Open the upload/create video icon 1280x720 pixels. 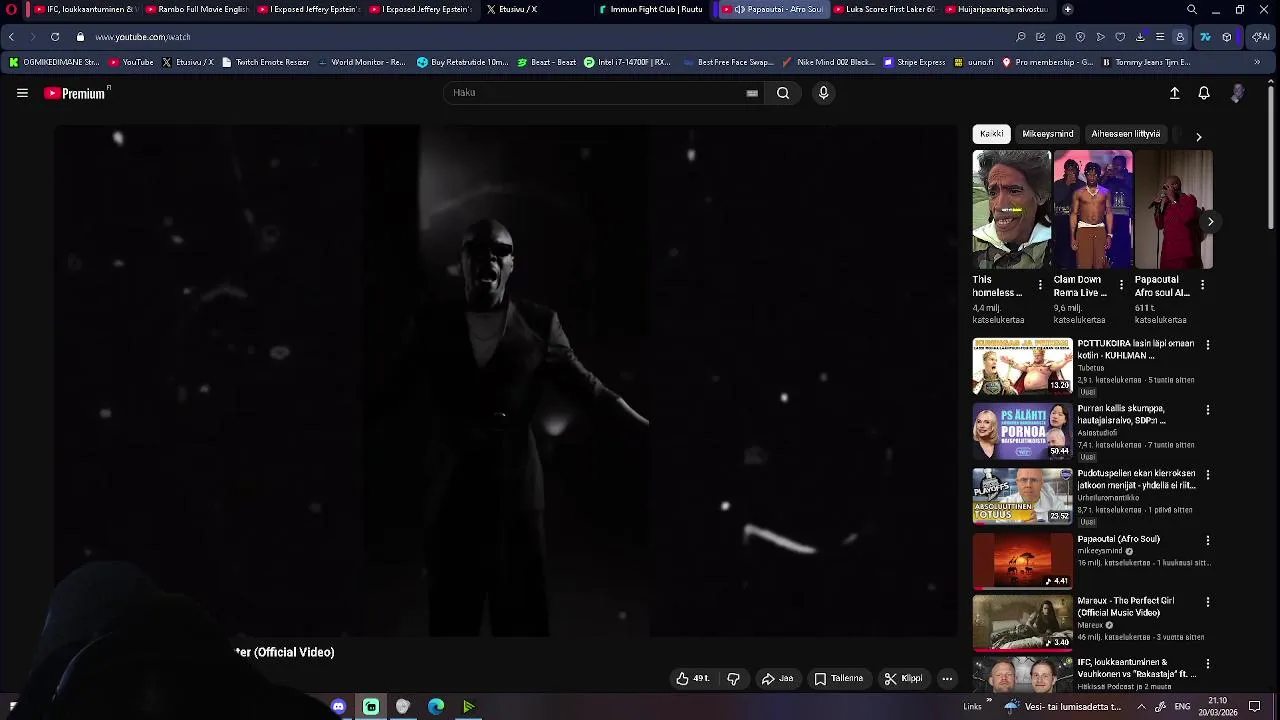[x=1175, y=93]
